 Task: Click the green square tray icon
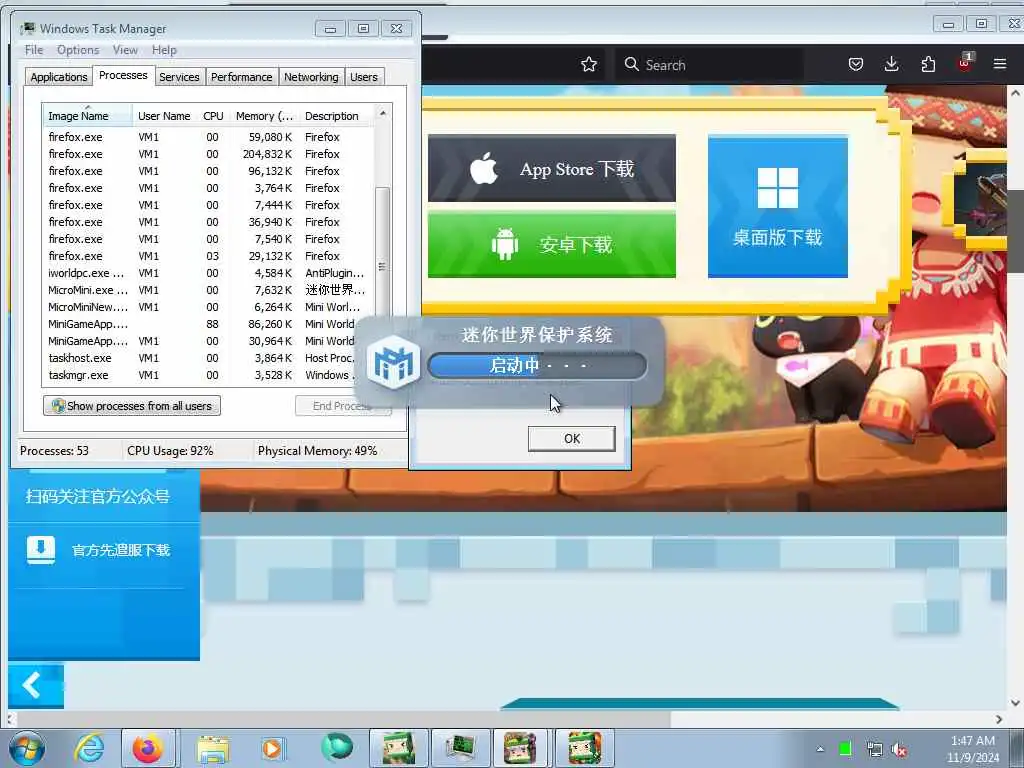point(845,748)
